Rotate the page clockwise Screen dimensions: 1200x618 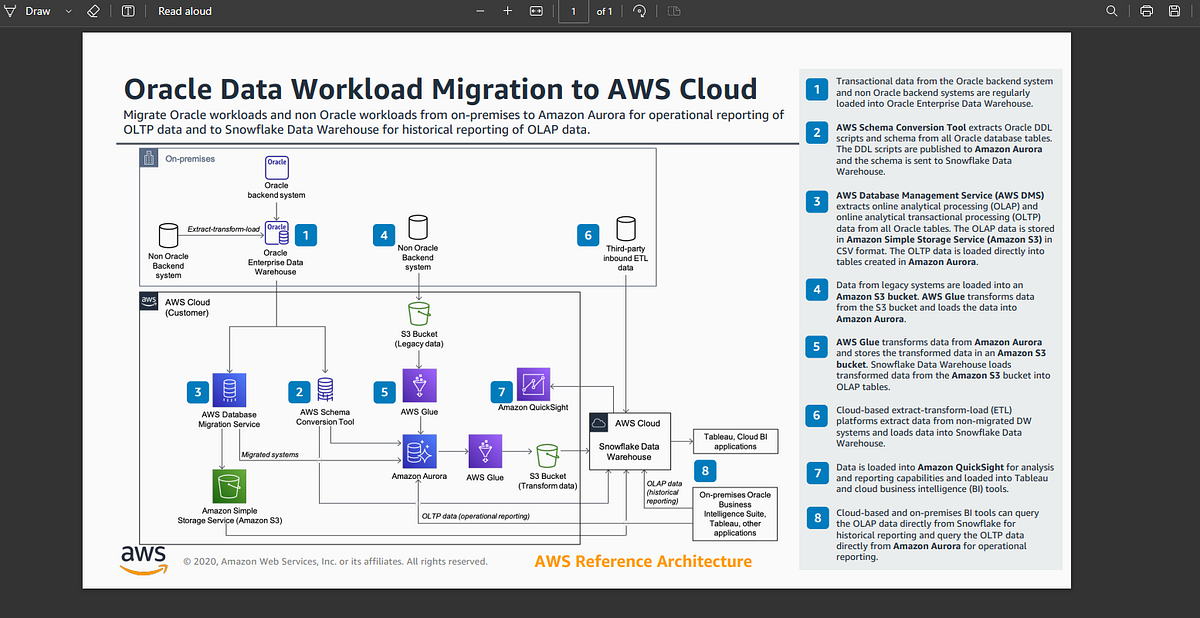point(638,11)
